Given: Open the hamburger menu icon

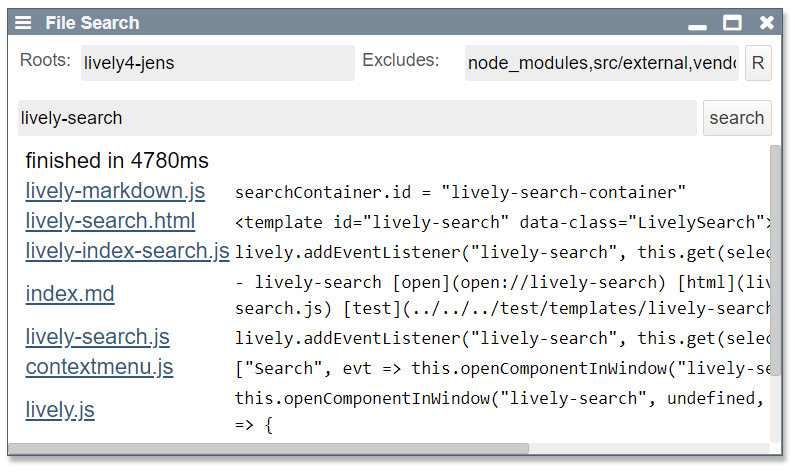Looking at the screenshot, I should 22,23.
